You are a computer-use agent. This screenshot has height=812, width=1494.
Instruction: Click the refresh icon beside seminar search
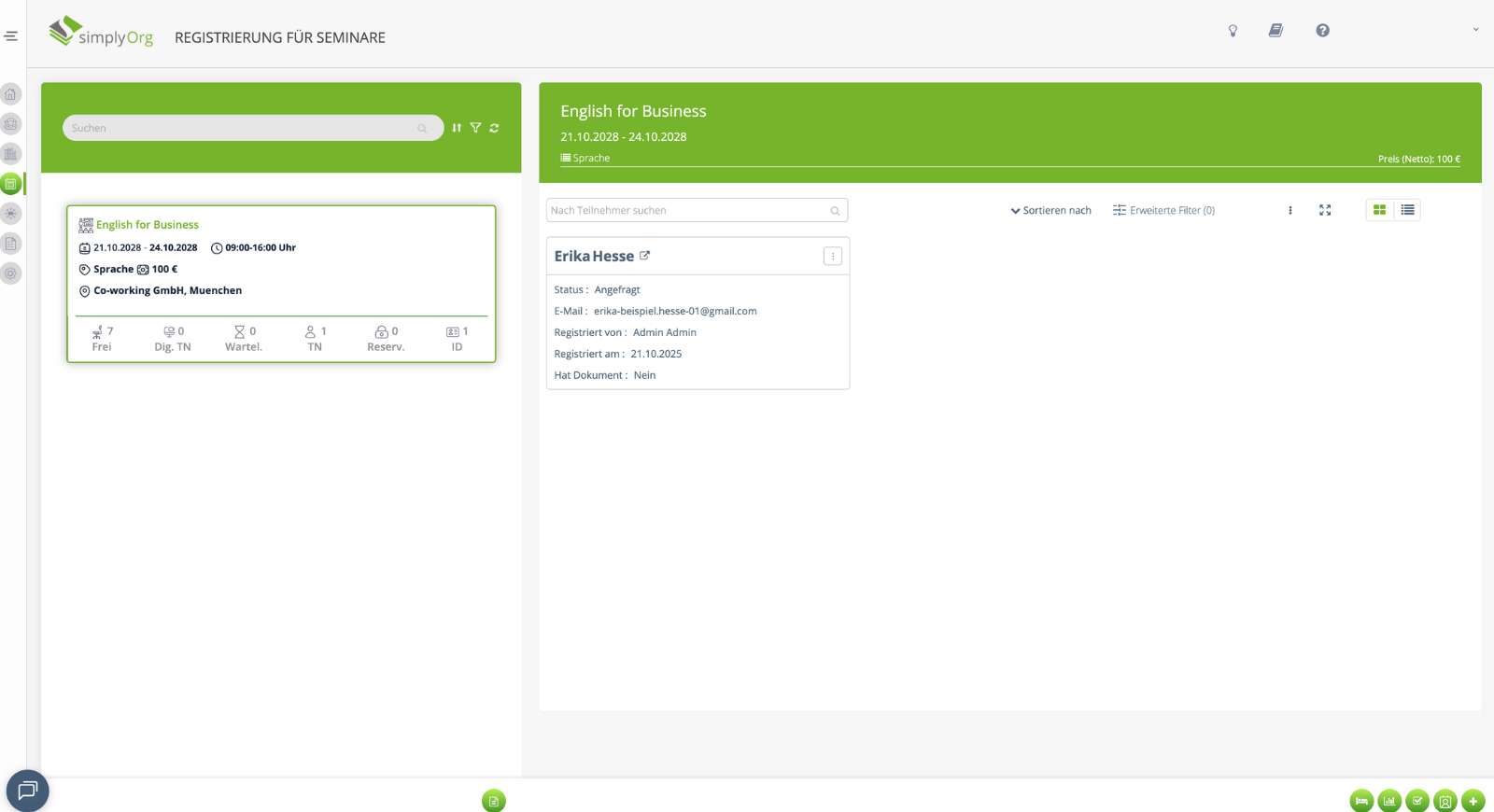click(494, 128)
